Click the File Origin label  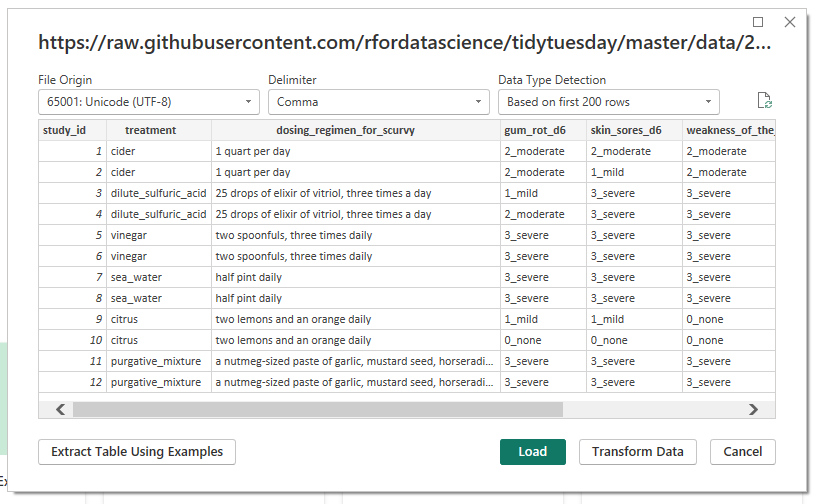click(65, 80)
